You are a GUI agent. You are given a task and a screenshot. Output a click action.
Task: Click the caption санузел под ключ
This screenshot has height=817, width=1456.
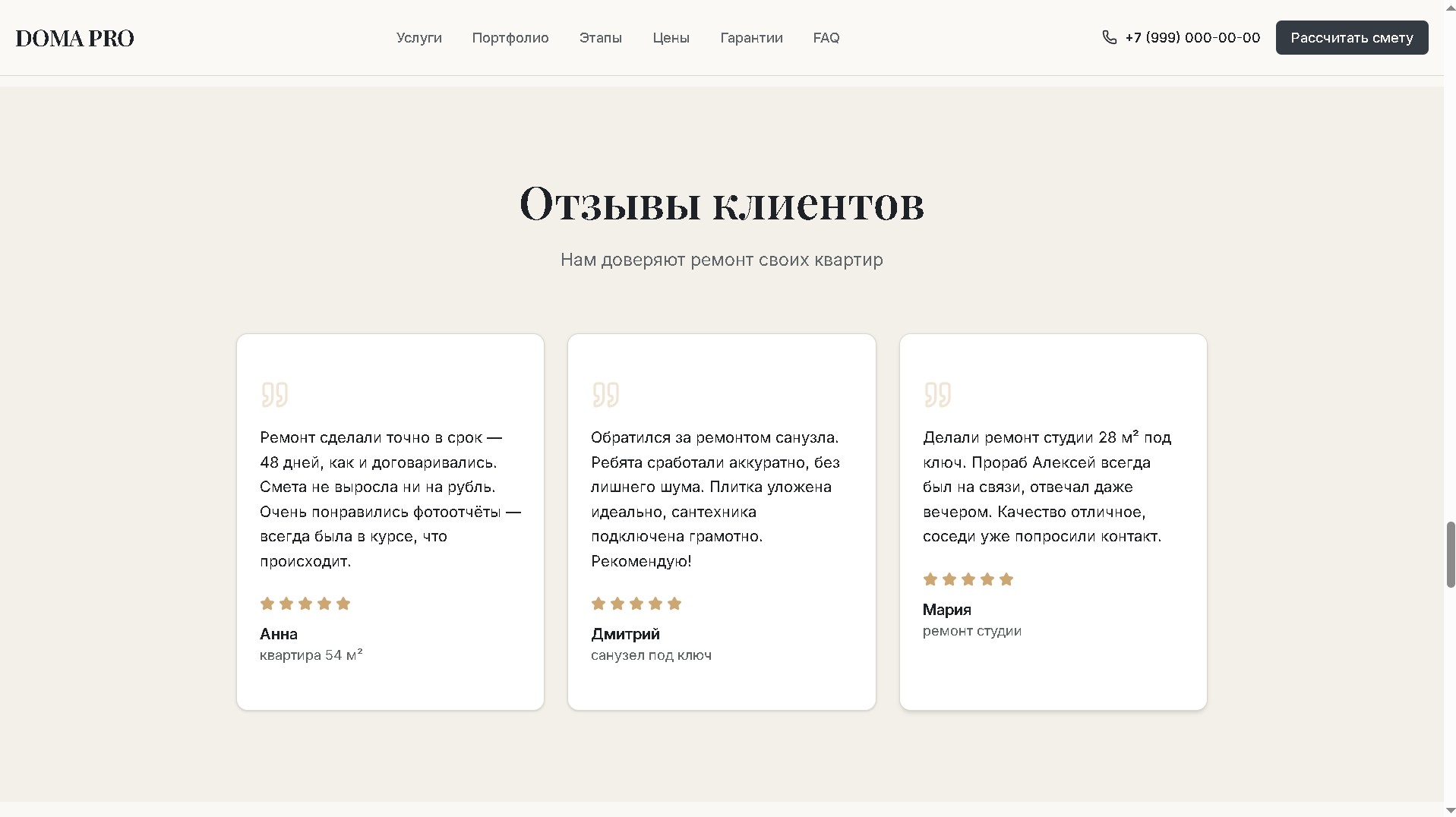[x=651, y=655]
